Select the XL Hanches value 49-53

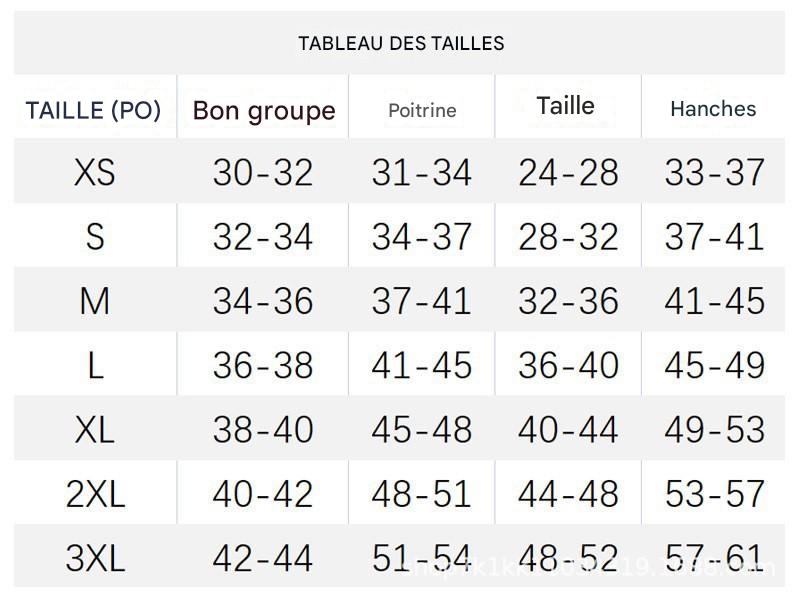pos(714,430)
